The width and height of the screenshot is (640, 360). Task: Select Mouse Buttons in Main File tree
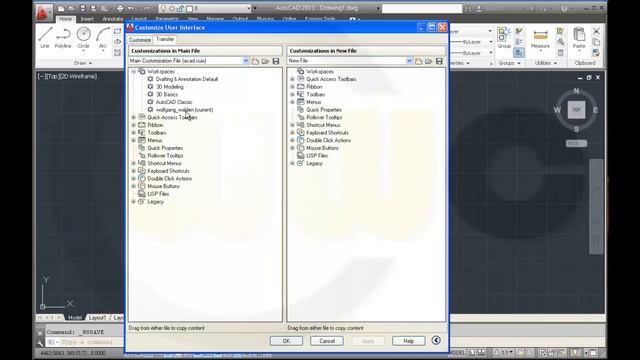pos(163,186)
